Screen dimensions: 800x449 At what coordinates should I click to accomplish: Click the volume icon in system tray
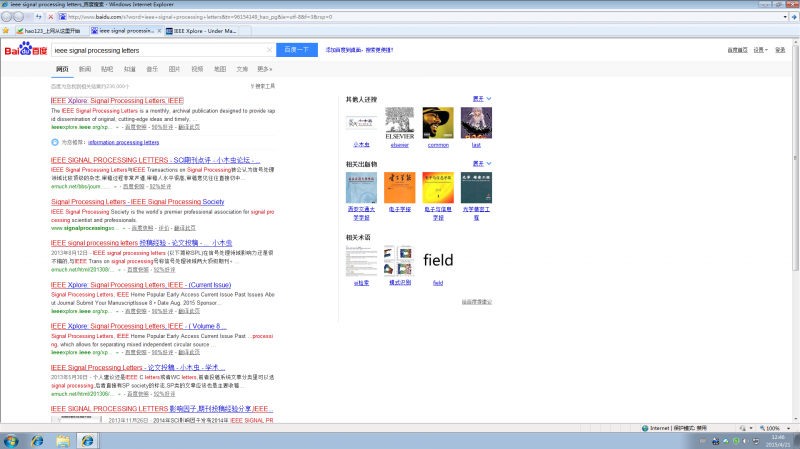745,441
